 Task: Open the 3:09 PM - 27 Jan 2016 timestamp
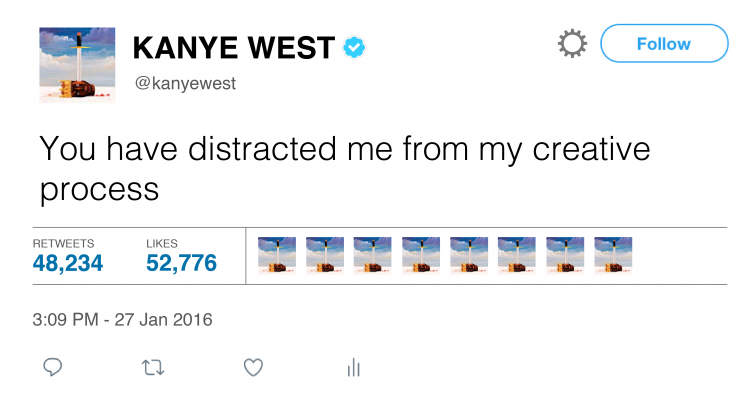click(x=122, y=319)
